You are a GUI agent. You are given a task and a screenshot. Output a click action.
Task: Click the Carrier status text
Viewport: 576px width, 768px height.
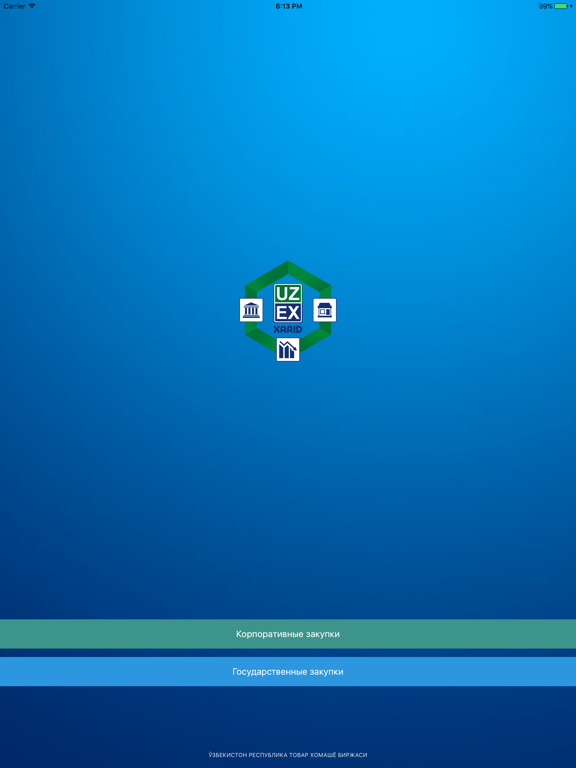pos(14,6)
